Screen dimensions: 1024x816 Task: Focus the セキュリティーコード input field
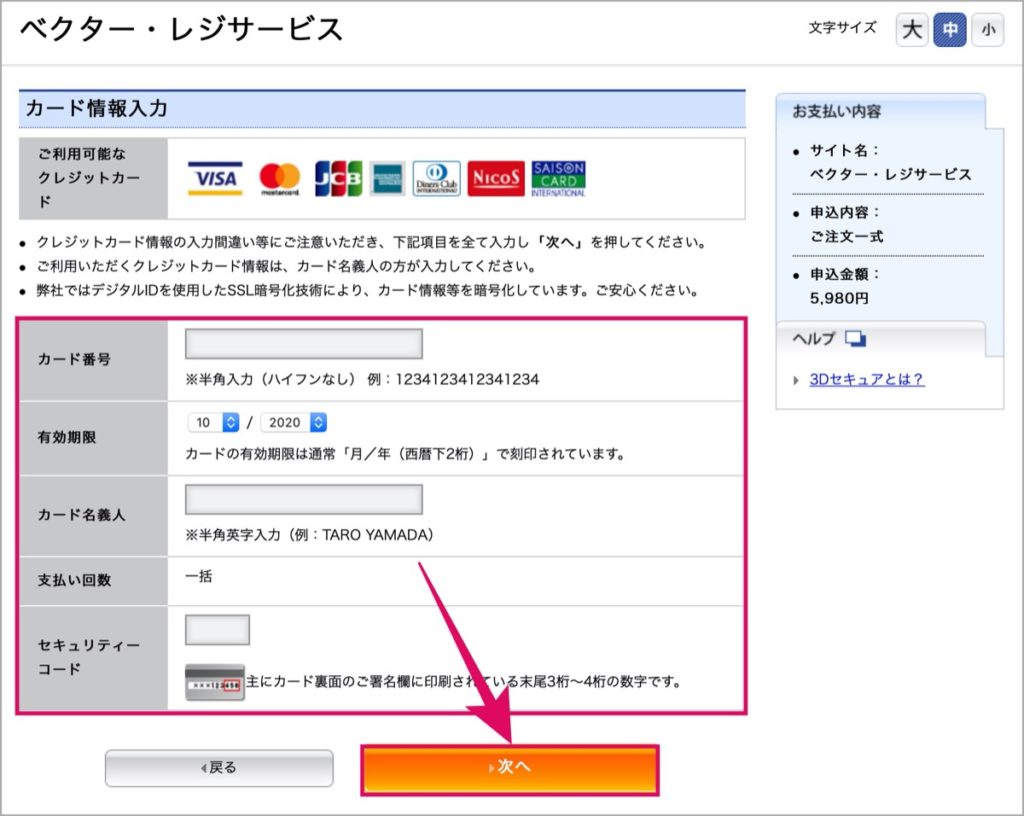[217, 630]
